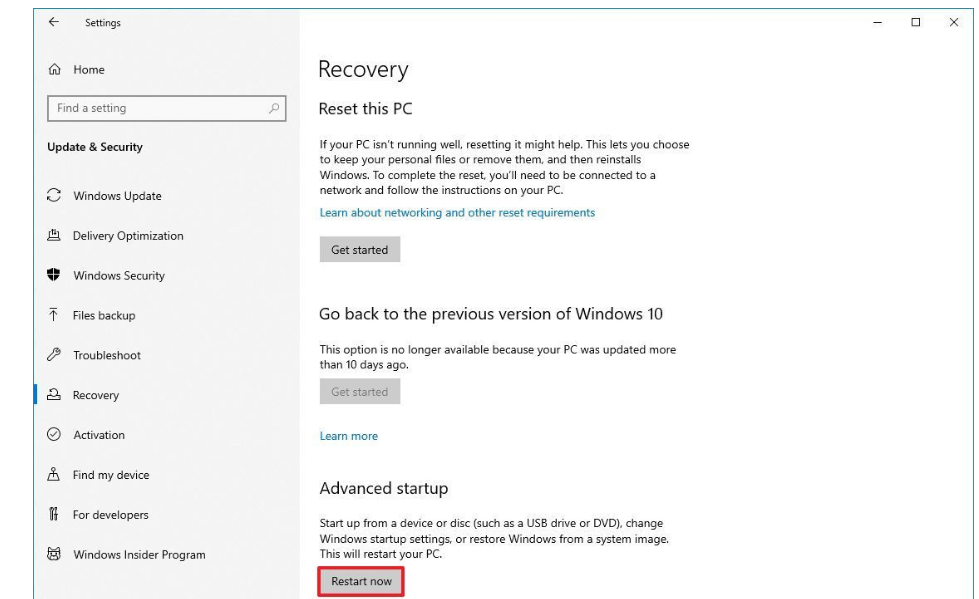Follow the Learn more link
The width and height of the screenshot is (979, 599).
click(x=348, y=436)
